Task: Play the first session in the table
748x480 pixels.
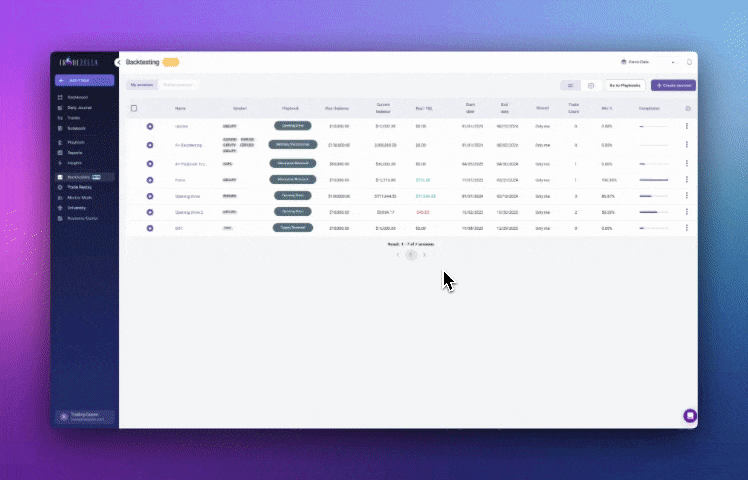Action: pos(149,126)
